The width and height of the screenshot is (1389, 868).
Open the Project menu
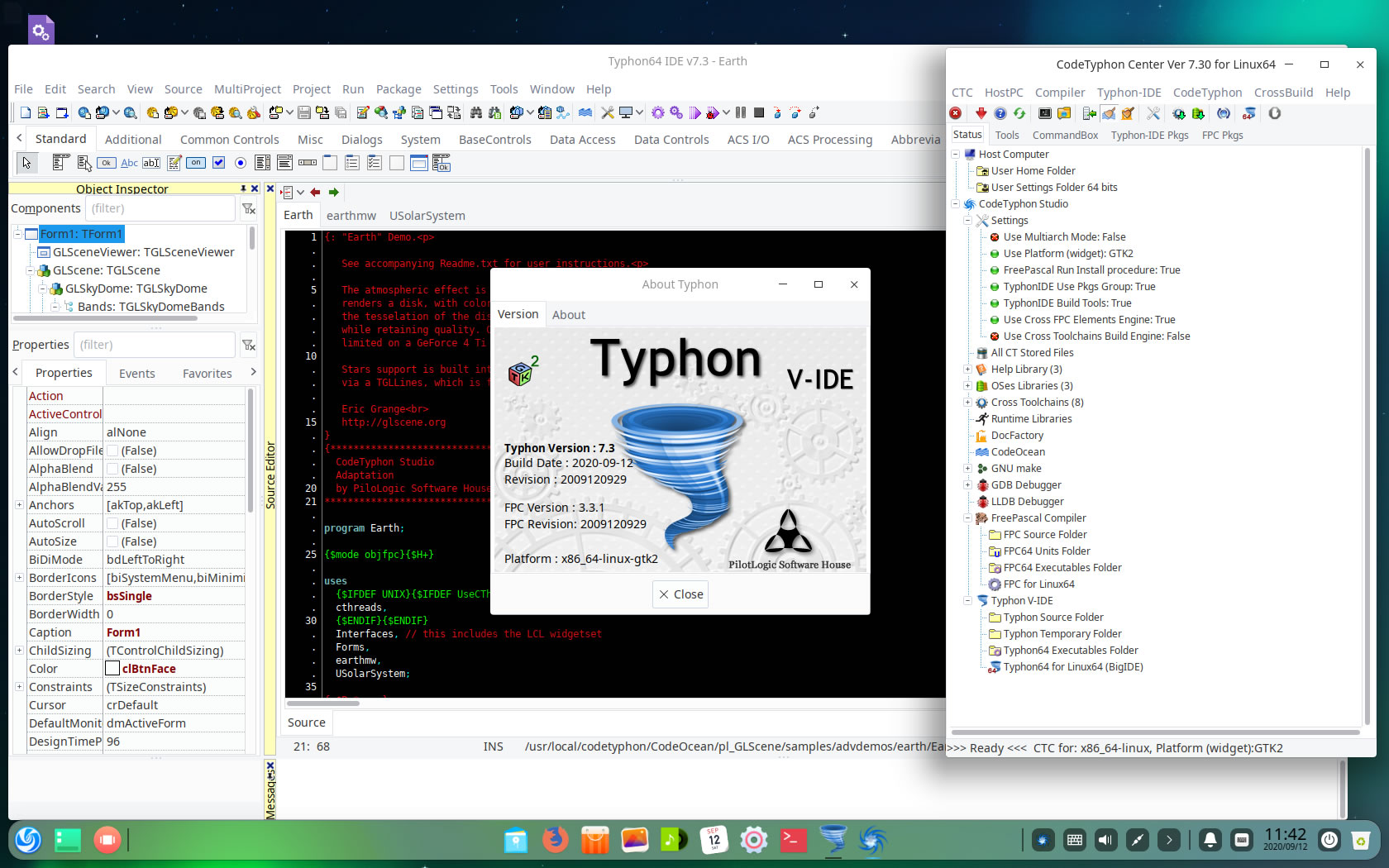click(311, 89)
